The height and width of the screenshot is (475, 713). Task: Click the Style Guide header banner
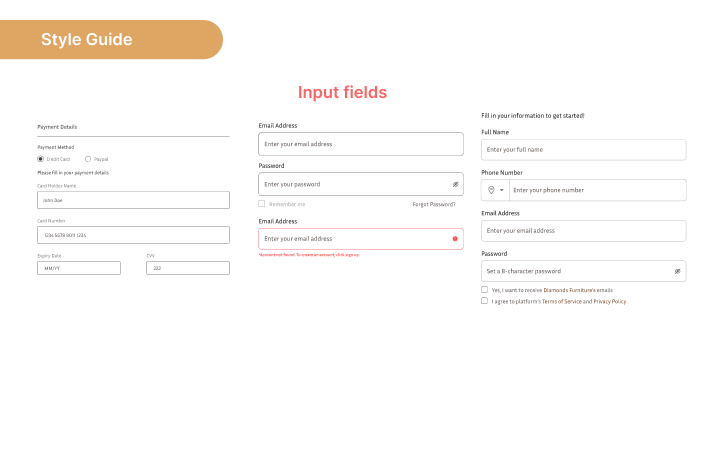[110, 40]
